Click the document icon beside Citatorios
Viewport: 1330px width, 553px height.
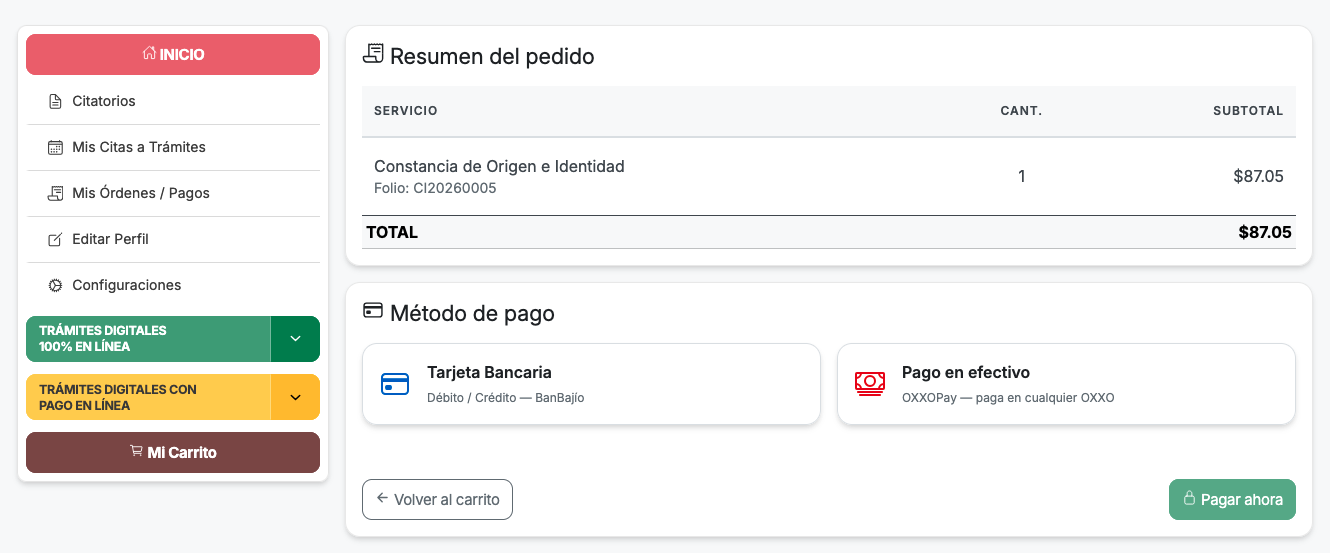55,101
